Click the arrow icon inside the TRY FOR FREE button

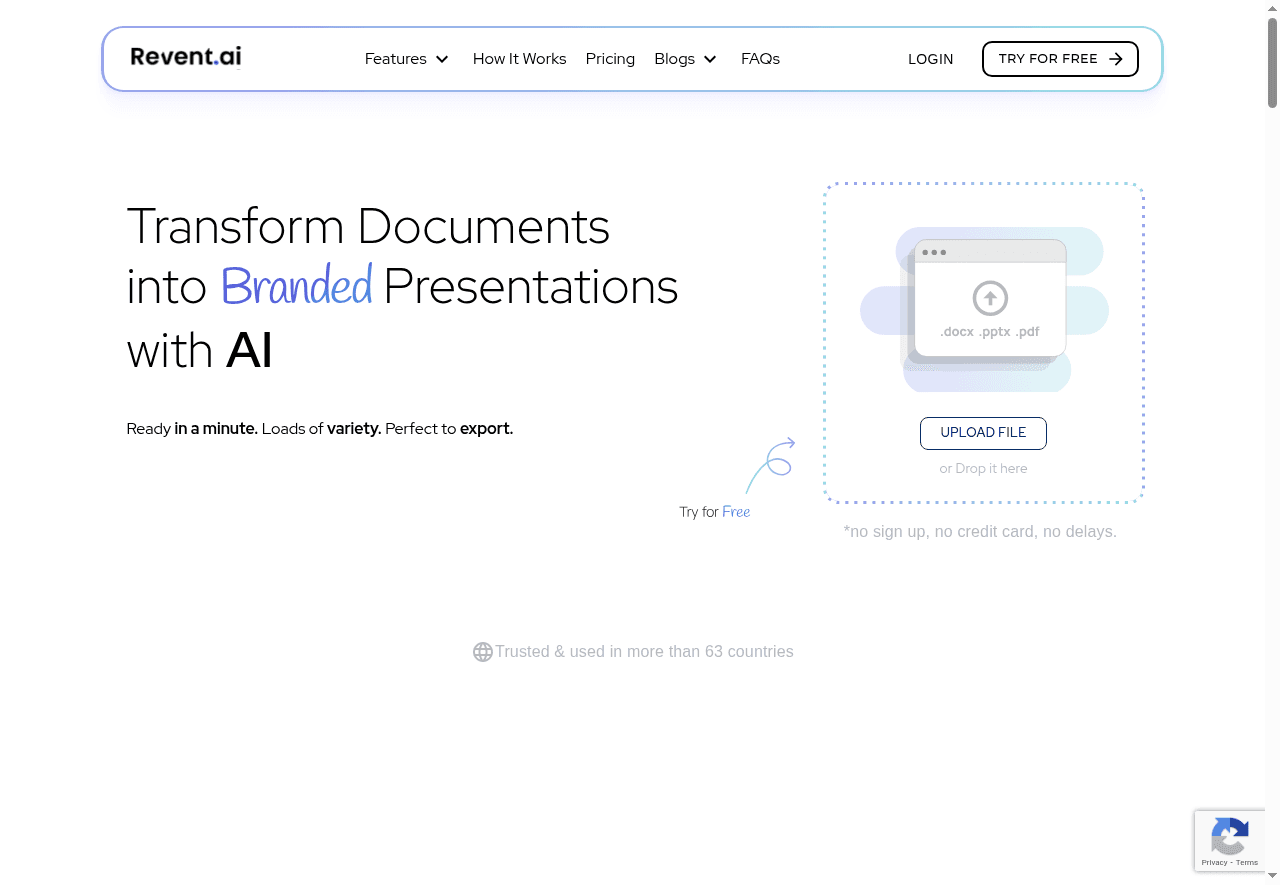(1116, 59)
